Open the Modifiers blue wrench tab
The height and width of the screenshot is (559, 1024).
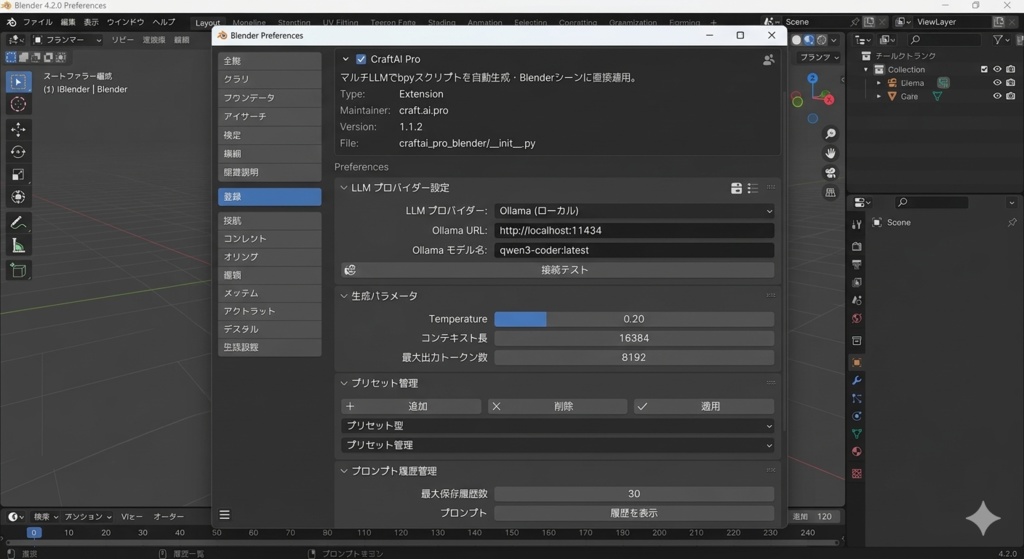pyautogui.click(x=857, y=381)
